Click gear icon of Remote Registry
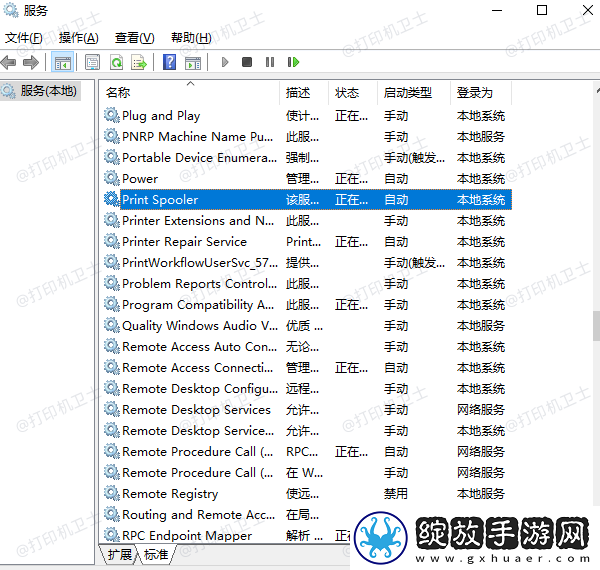Screen dimensions: 600x570 [x=112, y=493]
